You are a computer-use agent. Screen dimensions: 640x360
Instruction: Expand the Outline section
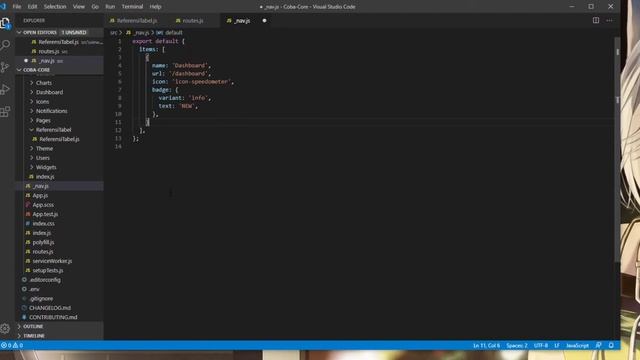pos(60,327)
